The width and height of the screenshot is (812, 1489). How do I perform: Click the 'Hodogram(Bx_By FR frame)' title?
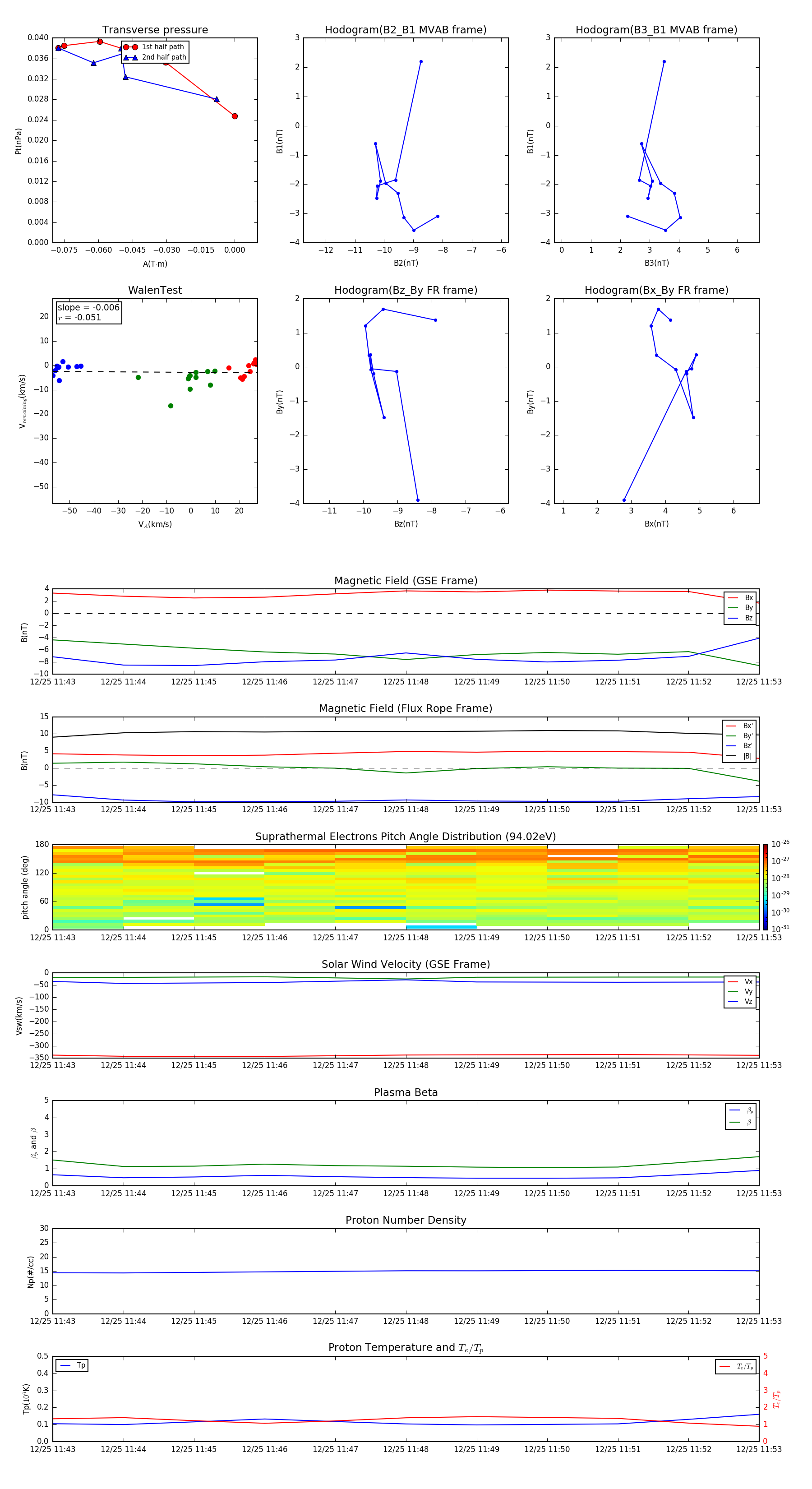click(x=656, y=290)
